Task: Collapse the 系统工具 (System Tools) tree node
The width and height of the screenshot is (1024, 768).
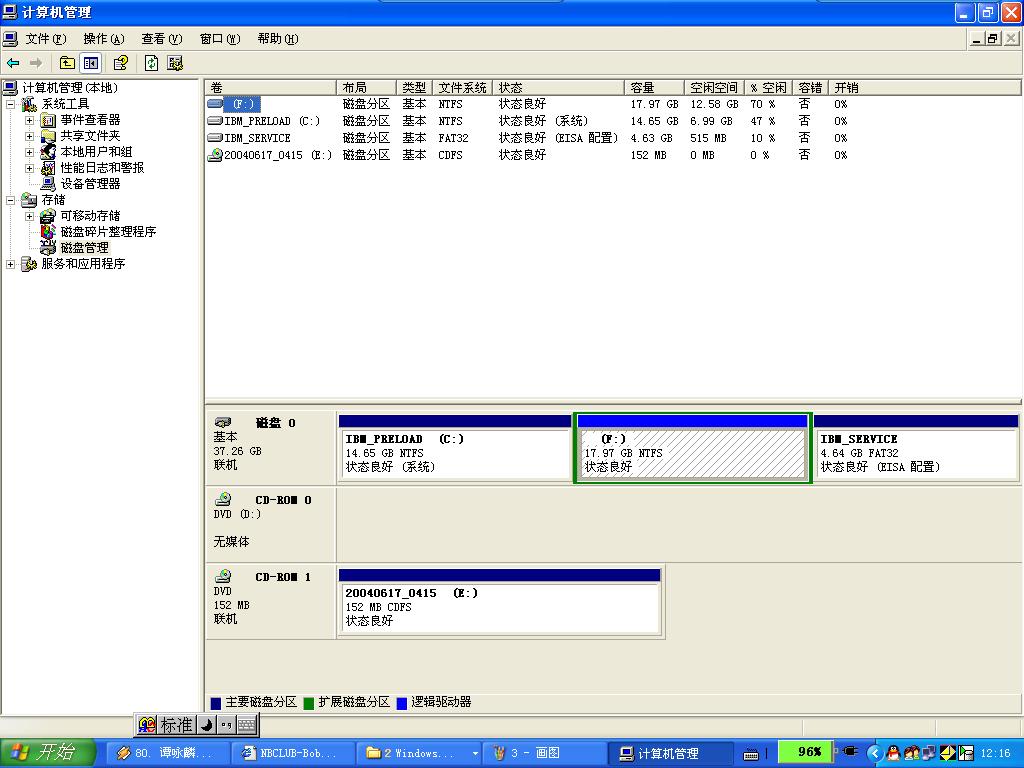Action: (x=11, y=104)
